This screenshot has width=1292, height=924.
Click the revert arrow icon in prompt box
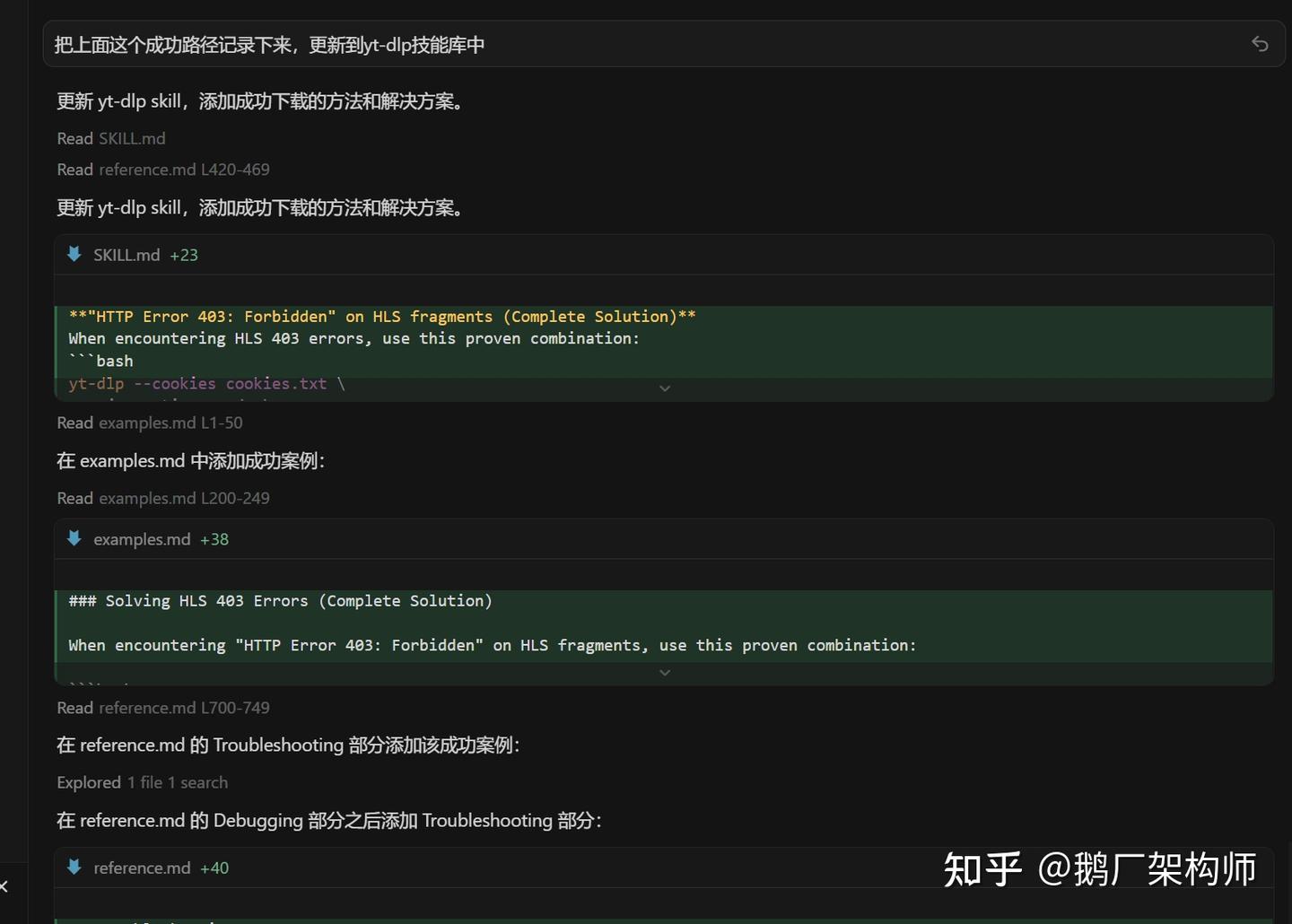click(x=1260, y=44)
